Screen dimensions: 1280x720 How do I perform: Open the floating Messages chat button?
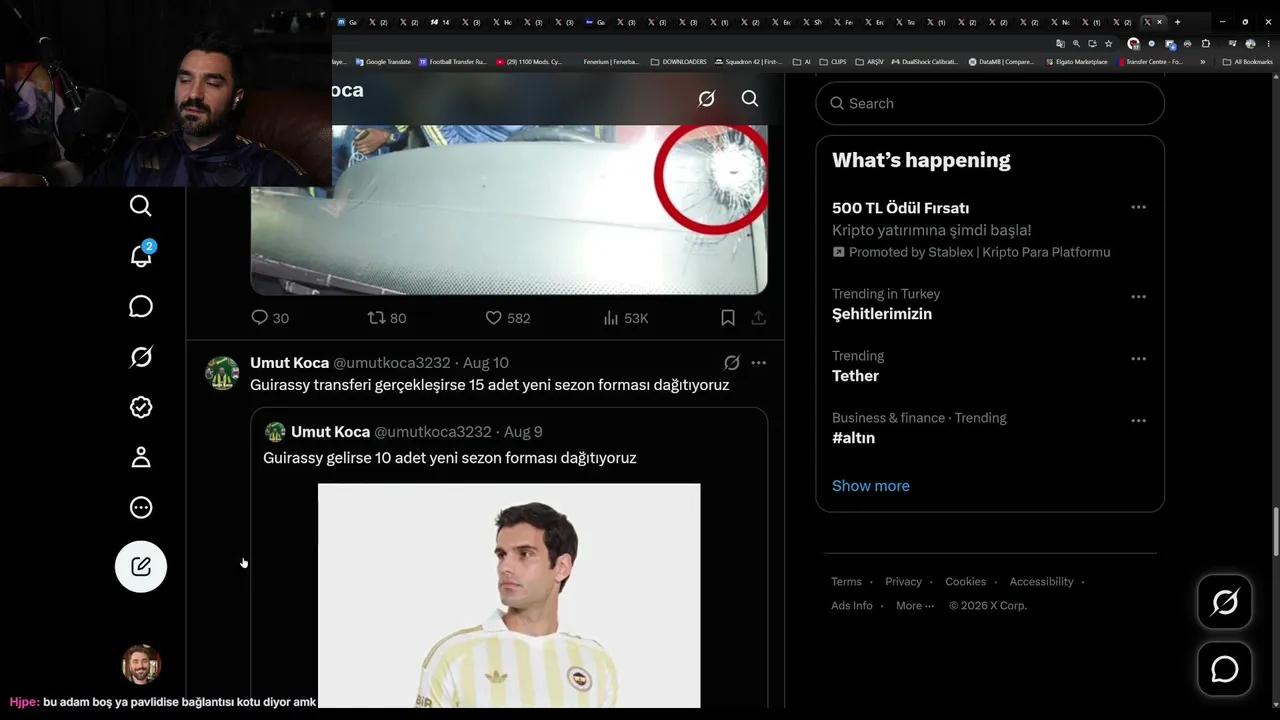tap(1225, 669)
